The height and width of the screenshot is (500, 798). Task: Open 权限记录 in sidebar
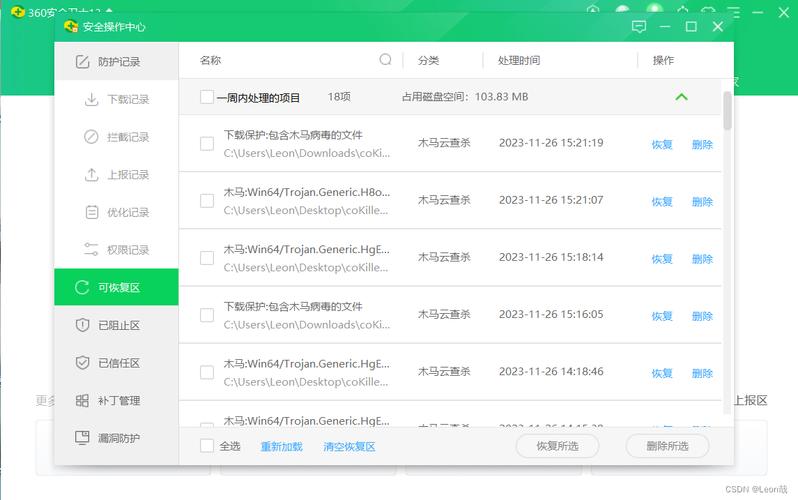point(116,250)
